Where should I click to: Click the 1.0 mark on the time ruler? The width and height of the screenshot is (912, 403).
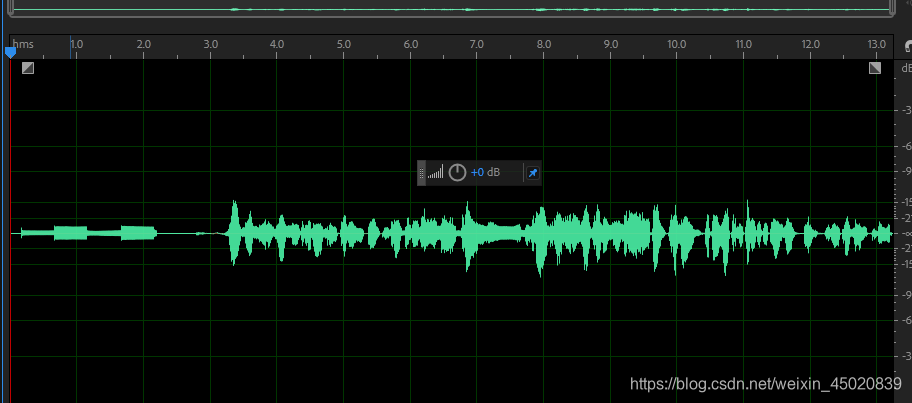(x=77, y=44)
